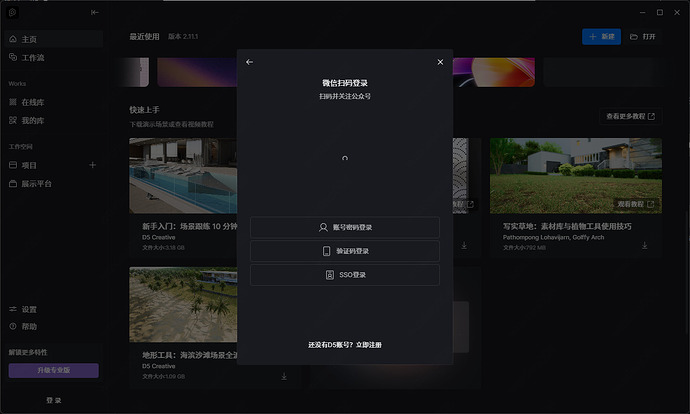
Task: Open 主页 home in sidebar
Action: coord(54,39)
